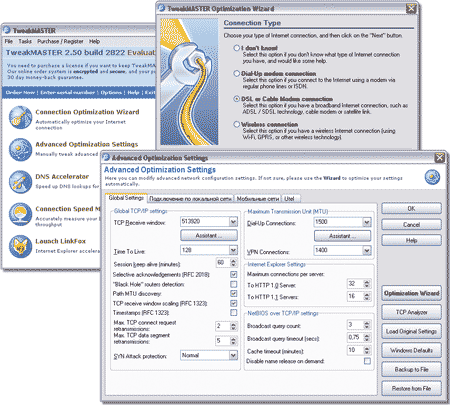Open the DNS Accelerator icon

[20, 182]
